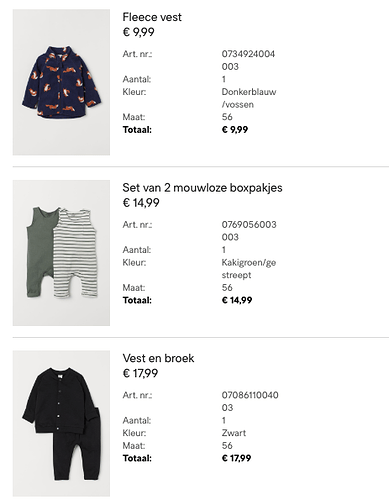Click the bold Totaal € 14,99 amount
Screen dimensions: 389x500
click(237, 300)
